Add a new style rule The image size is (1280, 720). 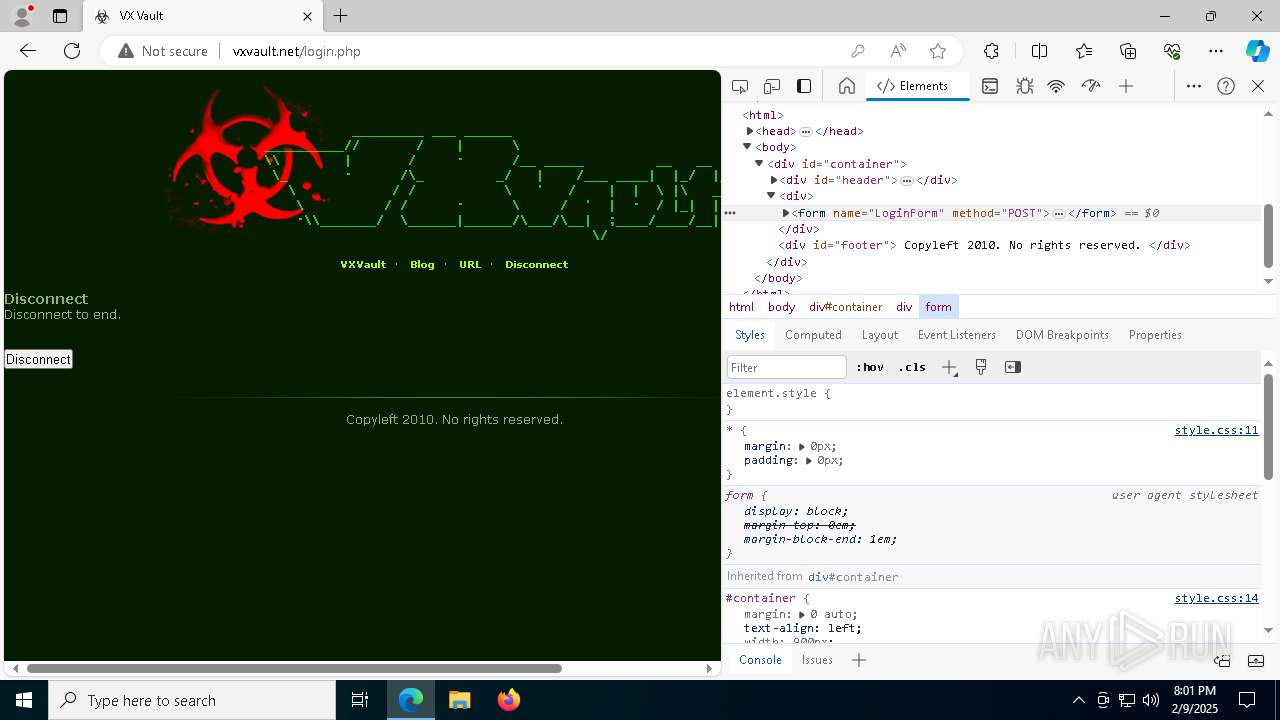point(949,367)
